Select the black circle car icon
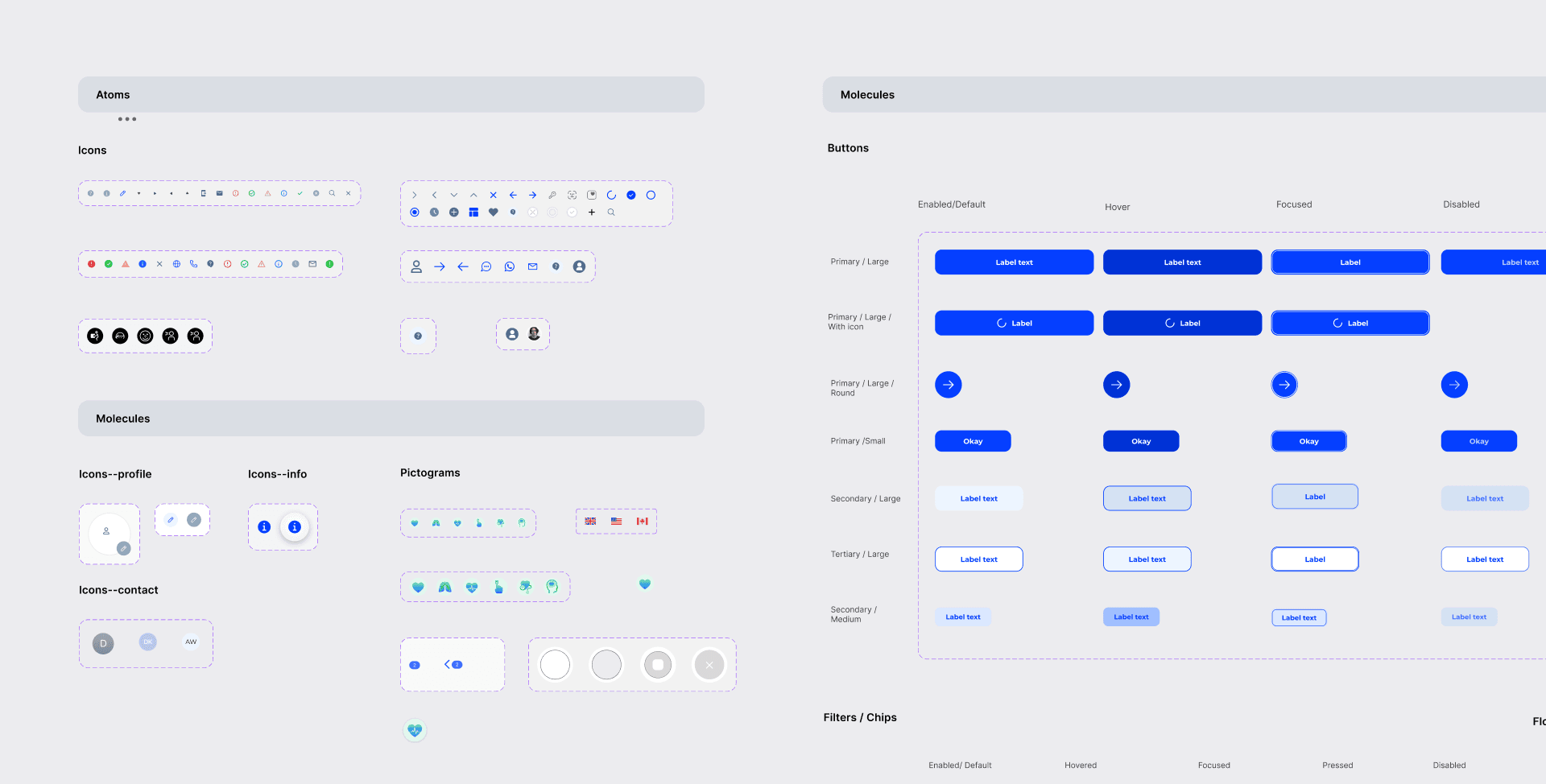1546x784 pixels. pos(120,336)
